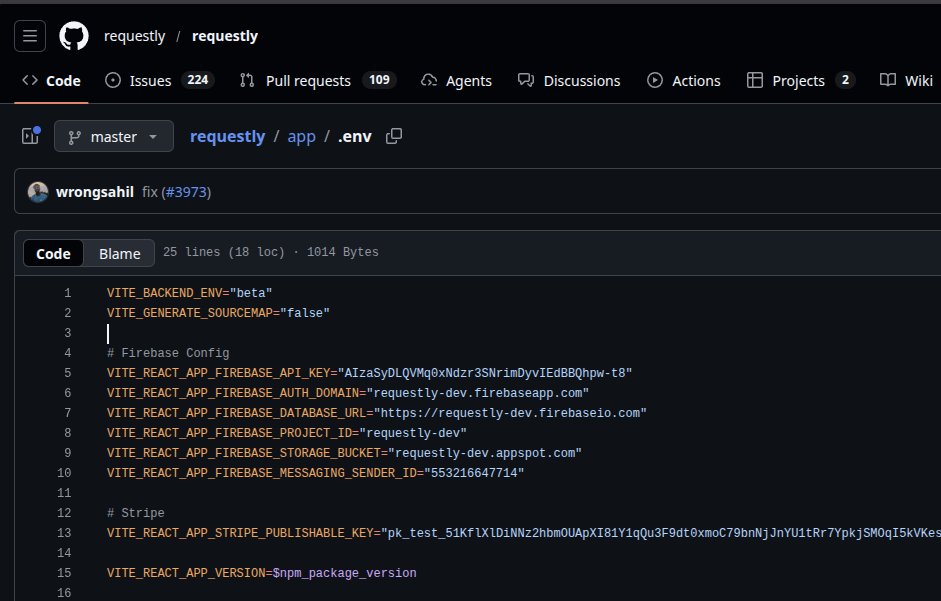Open the hamburger navigation menu
Screen dimensions: 941x601
click(30, 36)
